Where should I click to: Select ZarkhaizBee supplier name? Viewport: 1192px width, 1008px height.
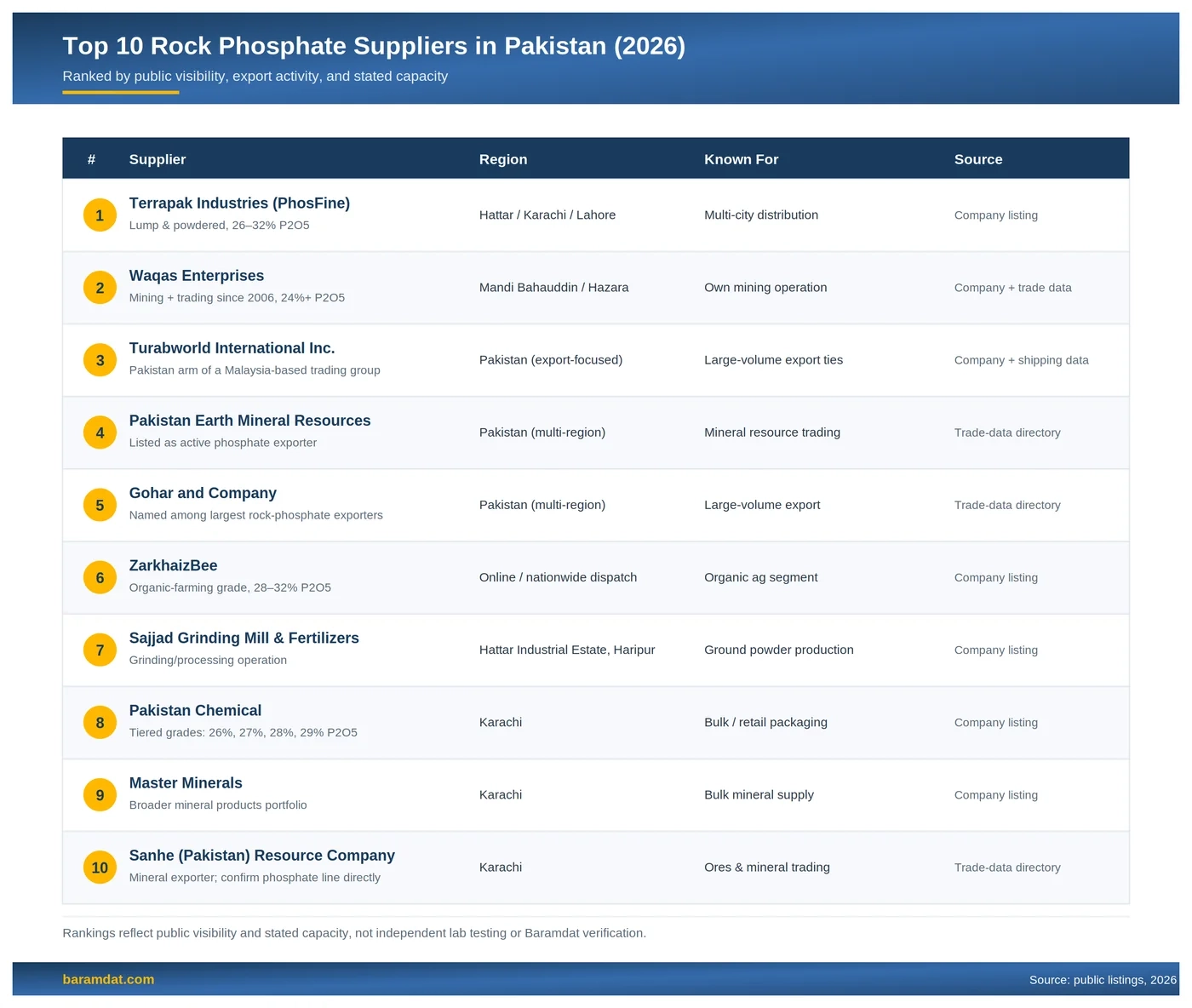click(173, 564)
